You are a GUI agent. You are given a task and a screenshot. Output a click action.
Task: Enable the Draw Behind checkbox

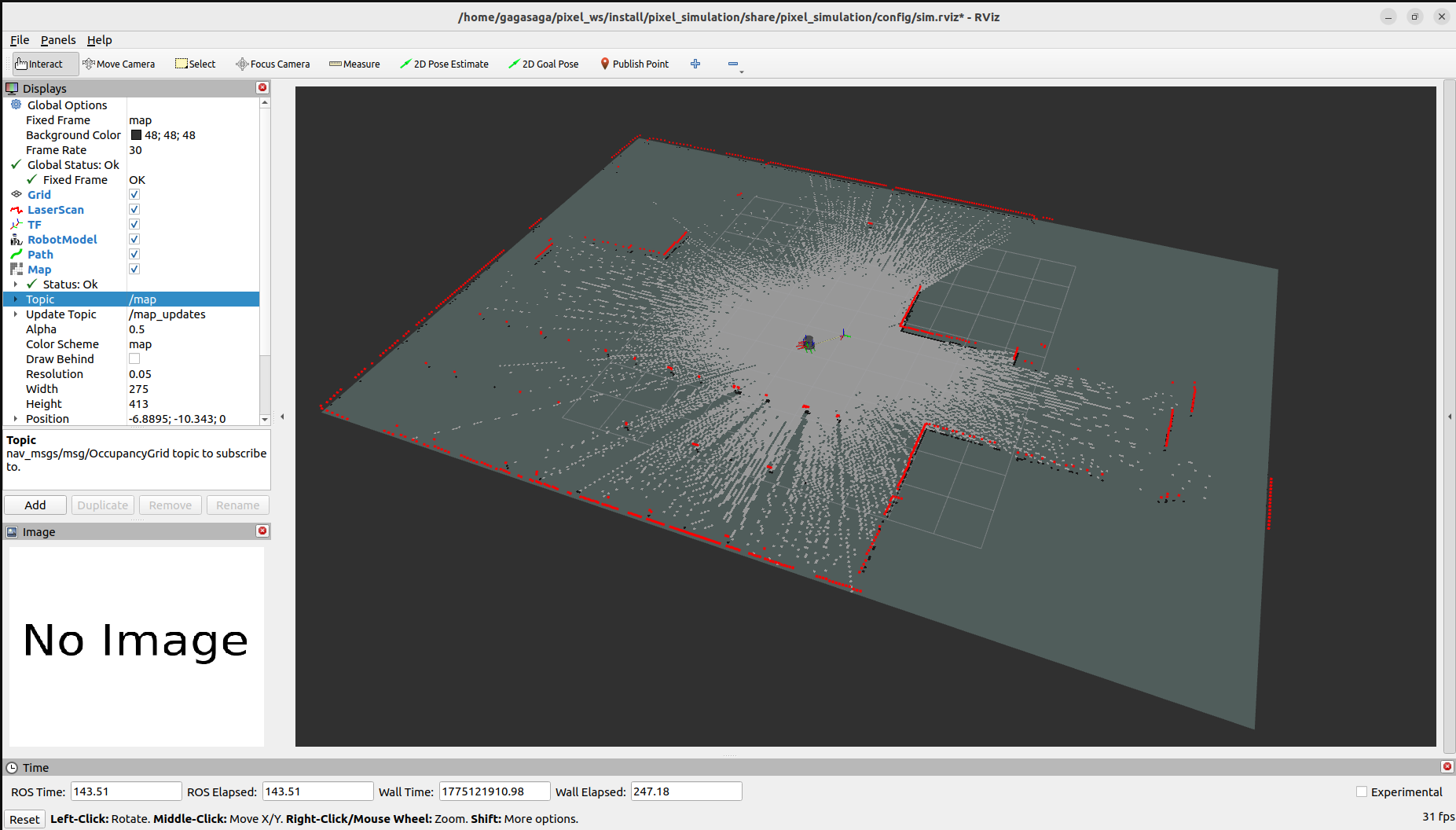click(x=134, y=358)
